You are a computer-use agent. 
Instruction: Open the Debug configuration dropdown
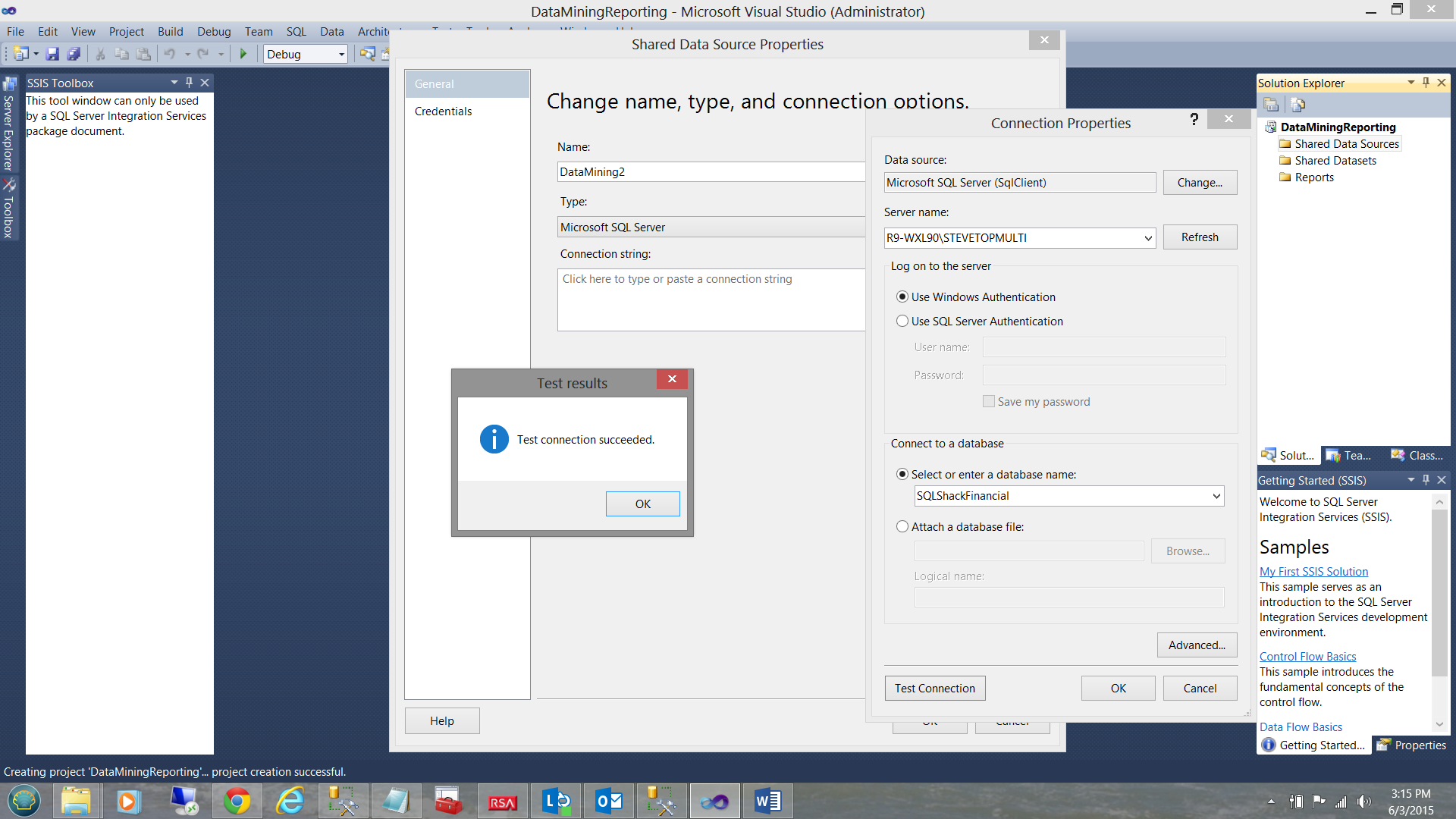[341, 55]
